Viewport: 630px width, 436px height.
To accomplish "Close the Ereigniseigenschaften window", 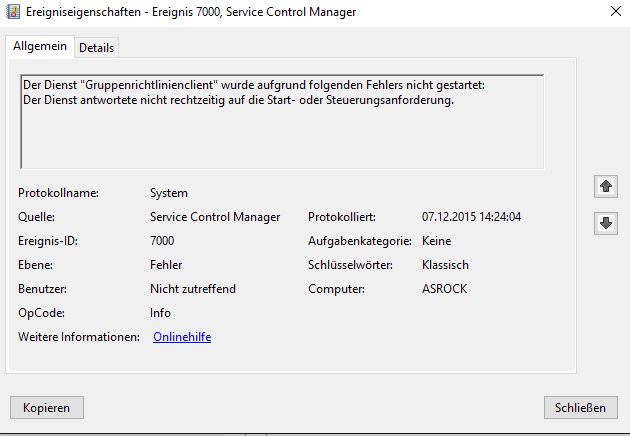I will (x=612, y=12).
